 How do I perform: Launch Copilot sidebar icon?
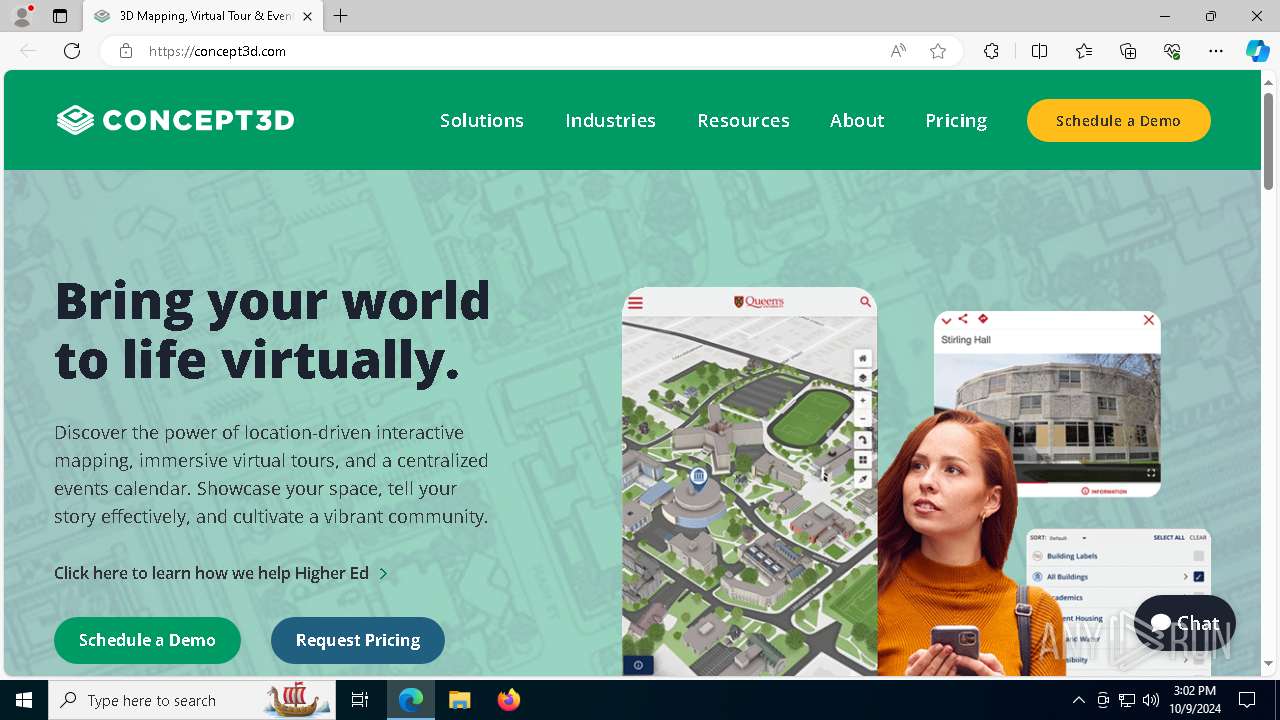tap(1257, 51)
